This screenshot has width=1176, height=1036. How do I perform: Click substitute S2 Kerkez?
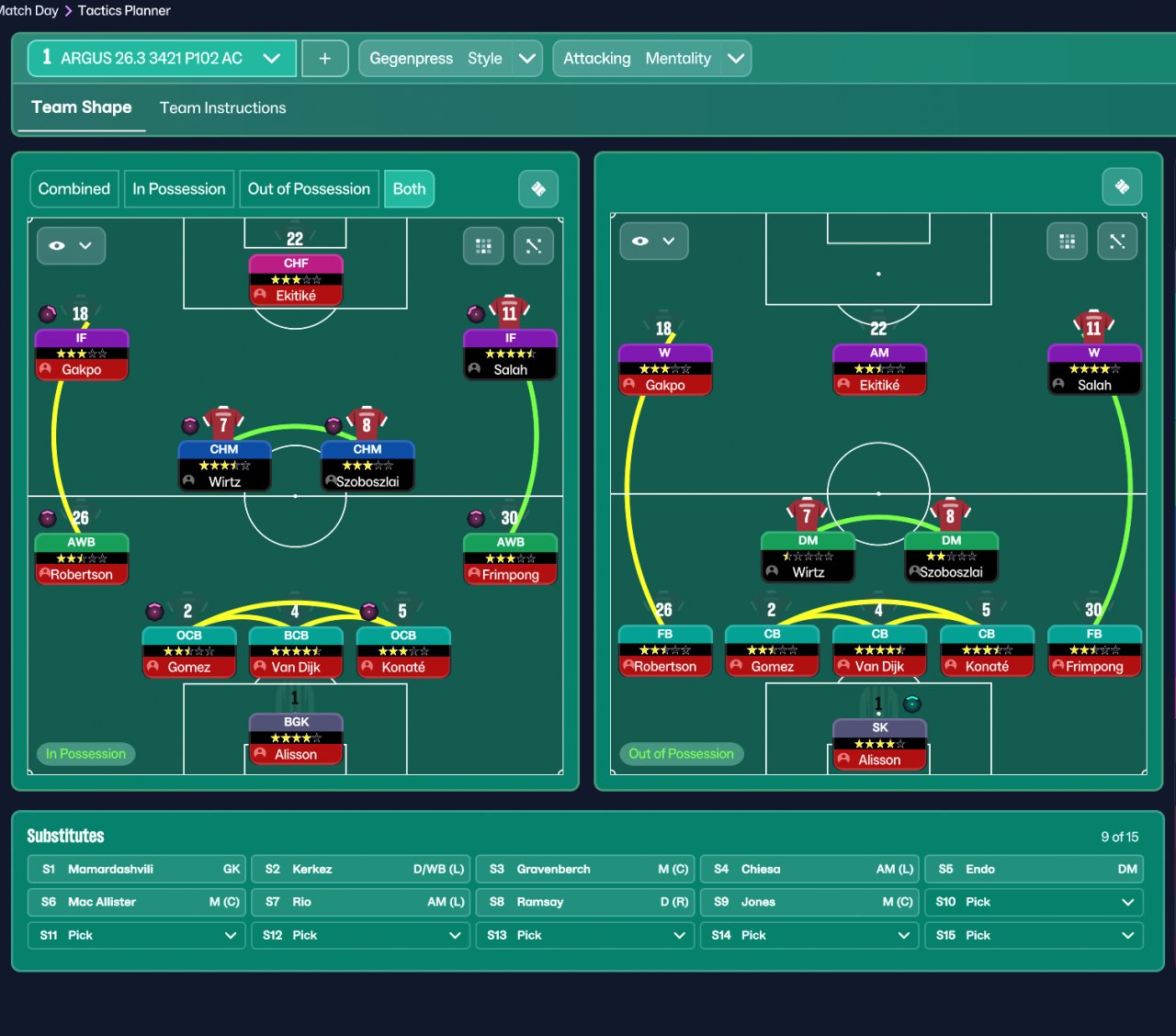(361, 869)
